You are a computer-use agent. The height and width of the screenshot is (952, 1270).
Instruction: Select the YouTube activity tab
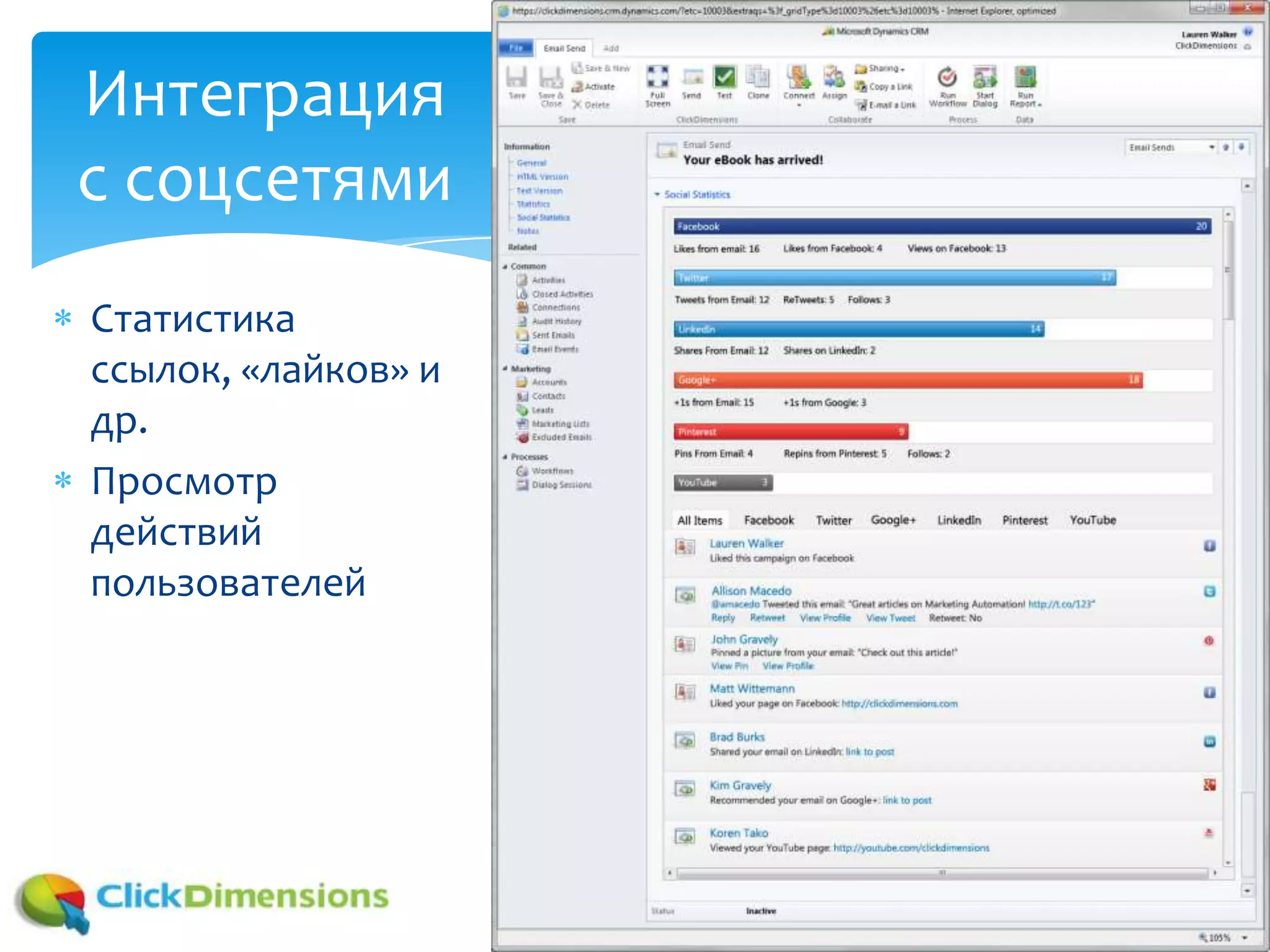click(1093, 520)
